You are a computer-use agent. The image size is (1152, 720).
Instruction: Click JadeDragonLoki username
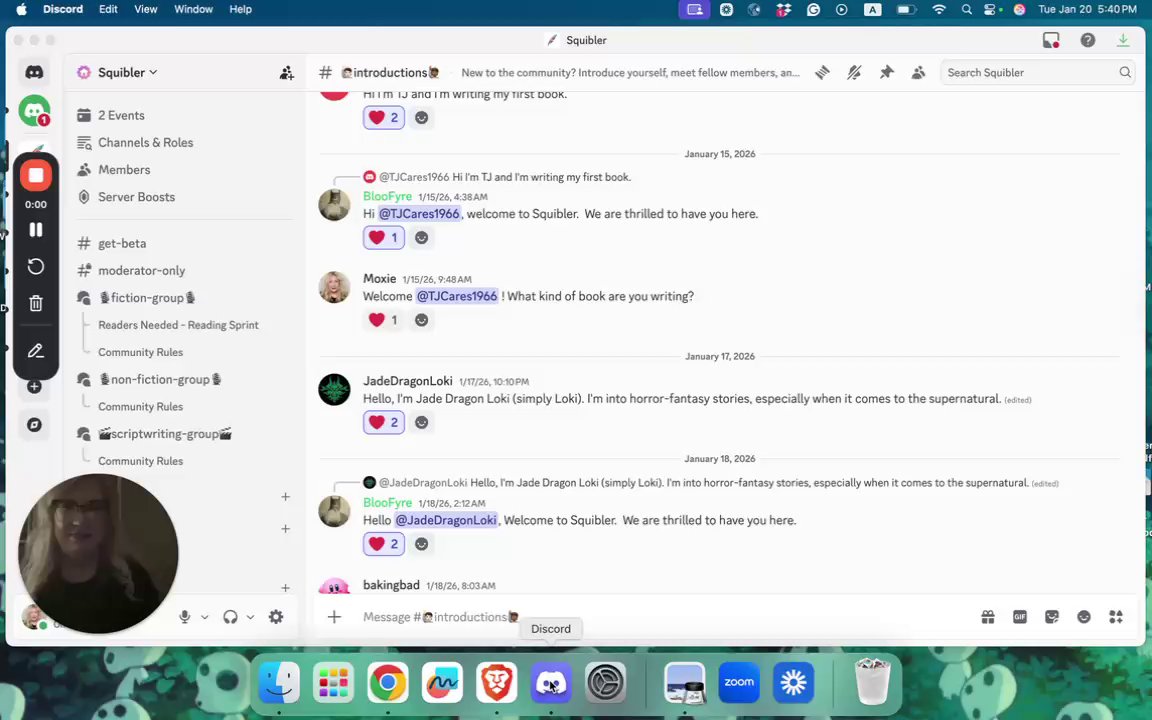tap(408, 381)
